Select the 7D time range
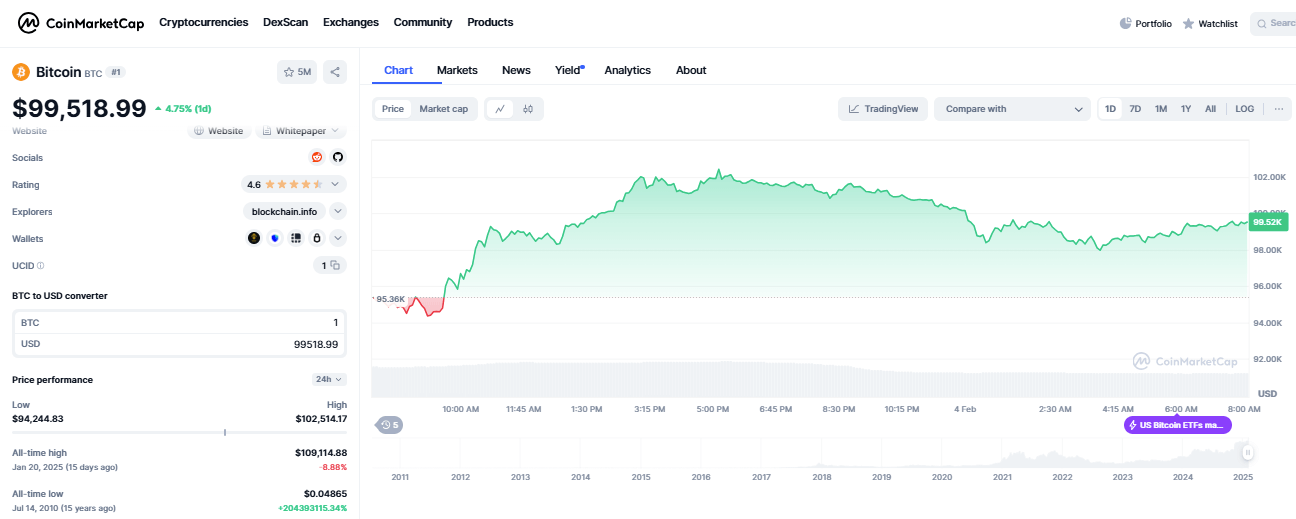Screen dimensions: 1296x519 click(x=1135, y=109)
